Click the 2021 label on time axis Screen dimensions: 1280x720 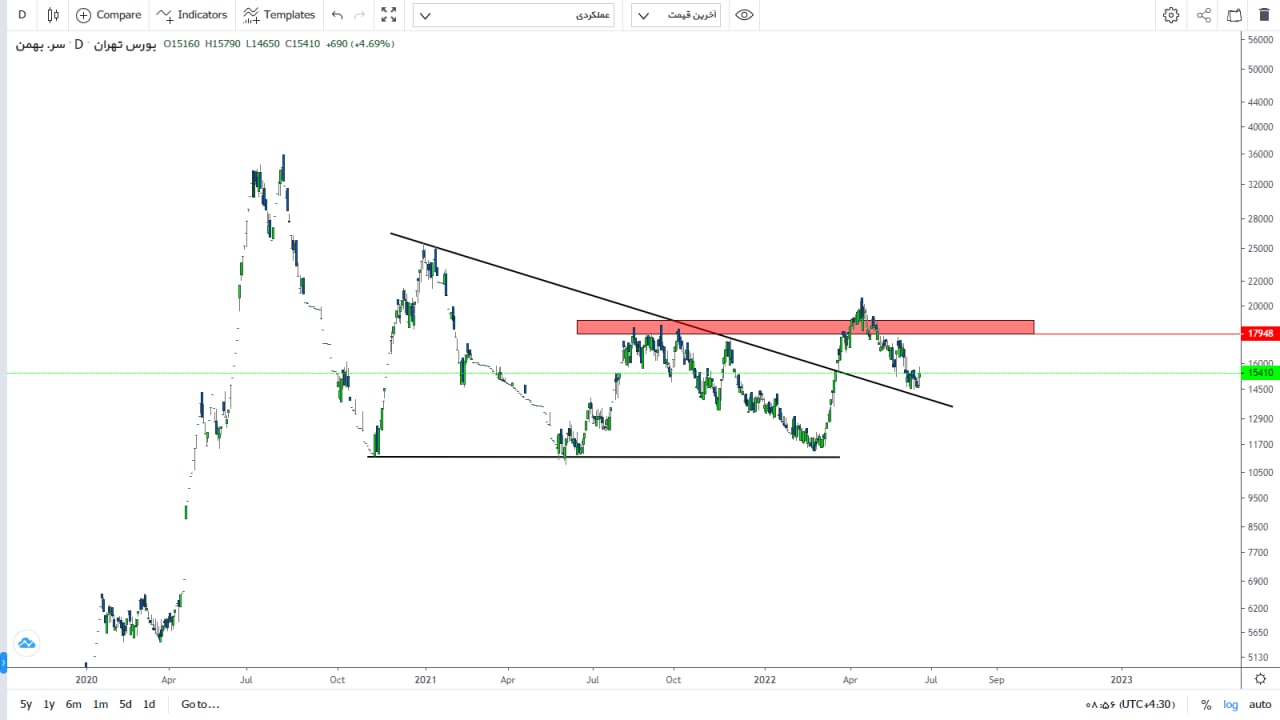427,679
